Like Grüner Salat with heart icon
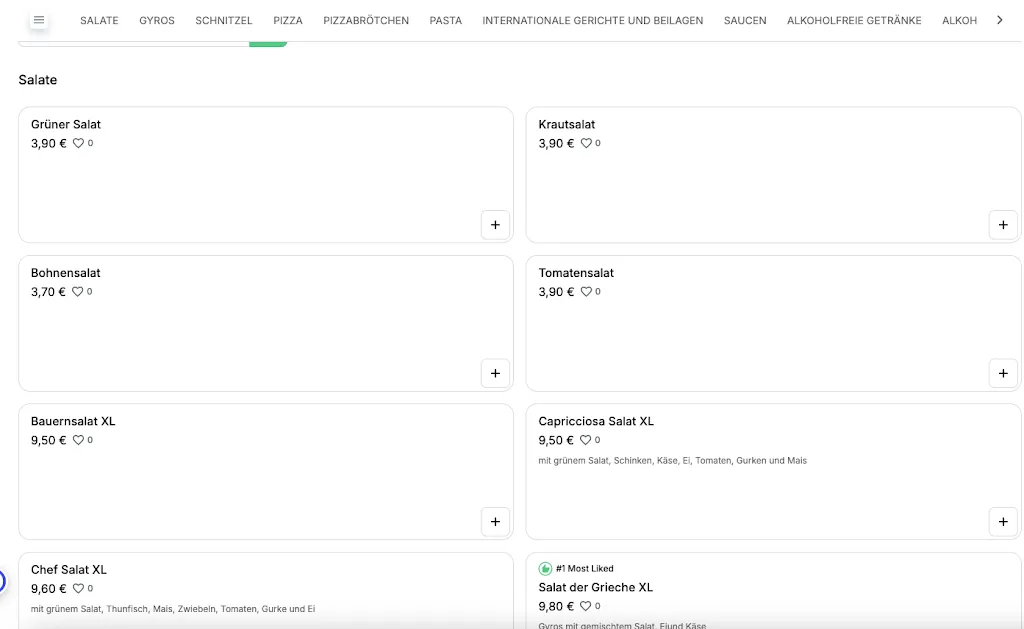Viewport: 1024px width, 629px height. 78,143
